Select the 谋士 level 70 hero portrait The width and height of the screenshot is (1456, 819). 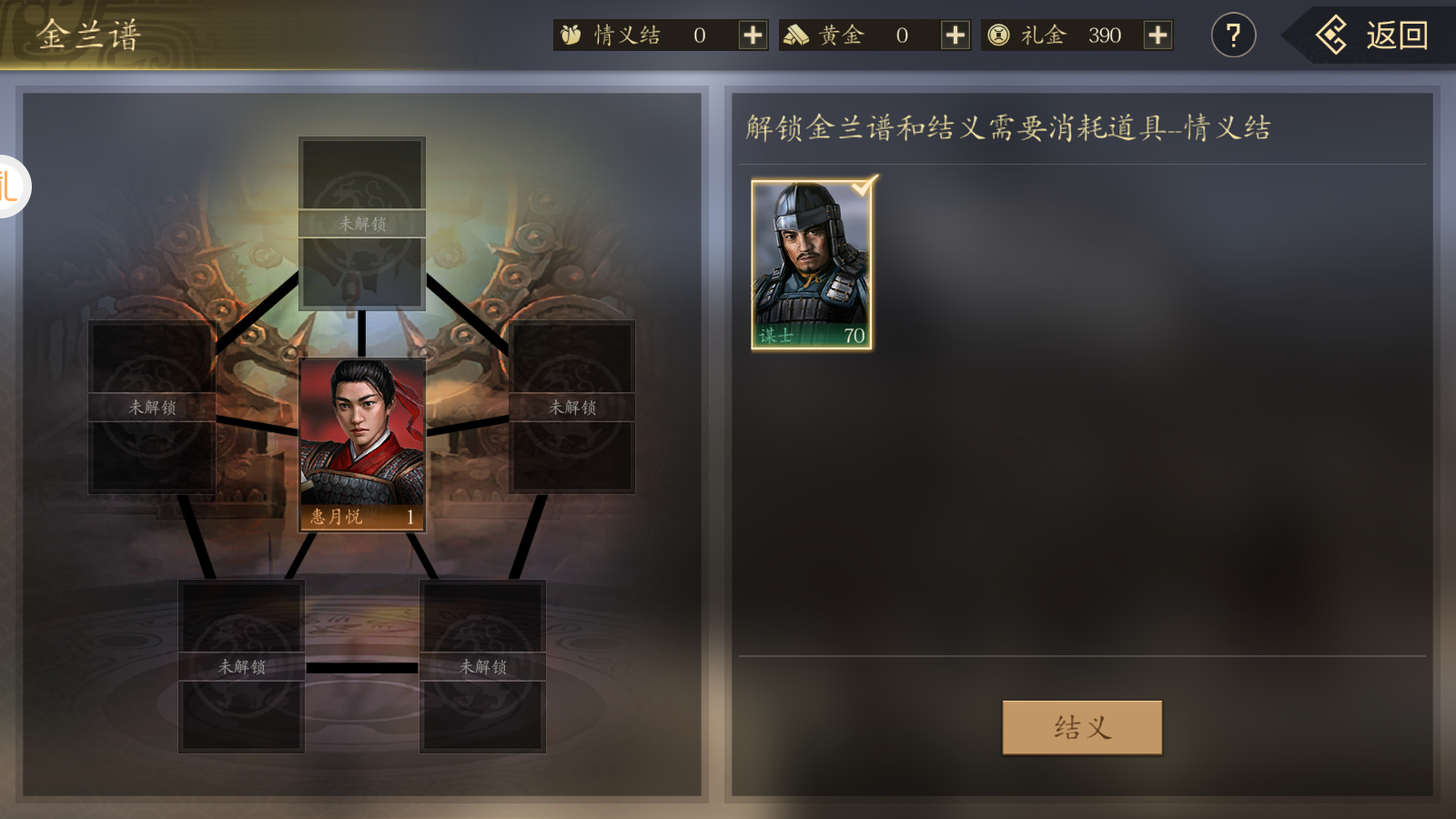click(812, 265)
